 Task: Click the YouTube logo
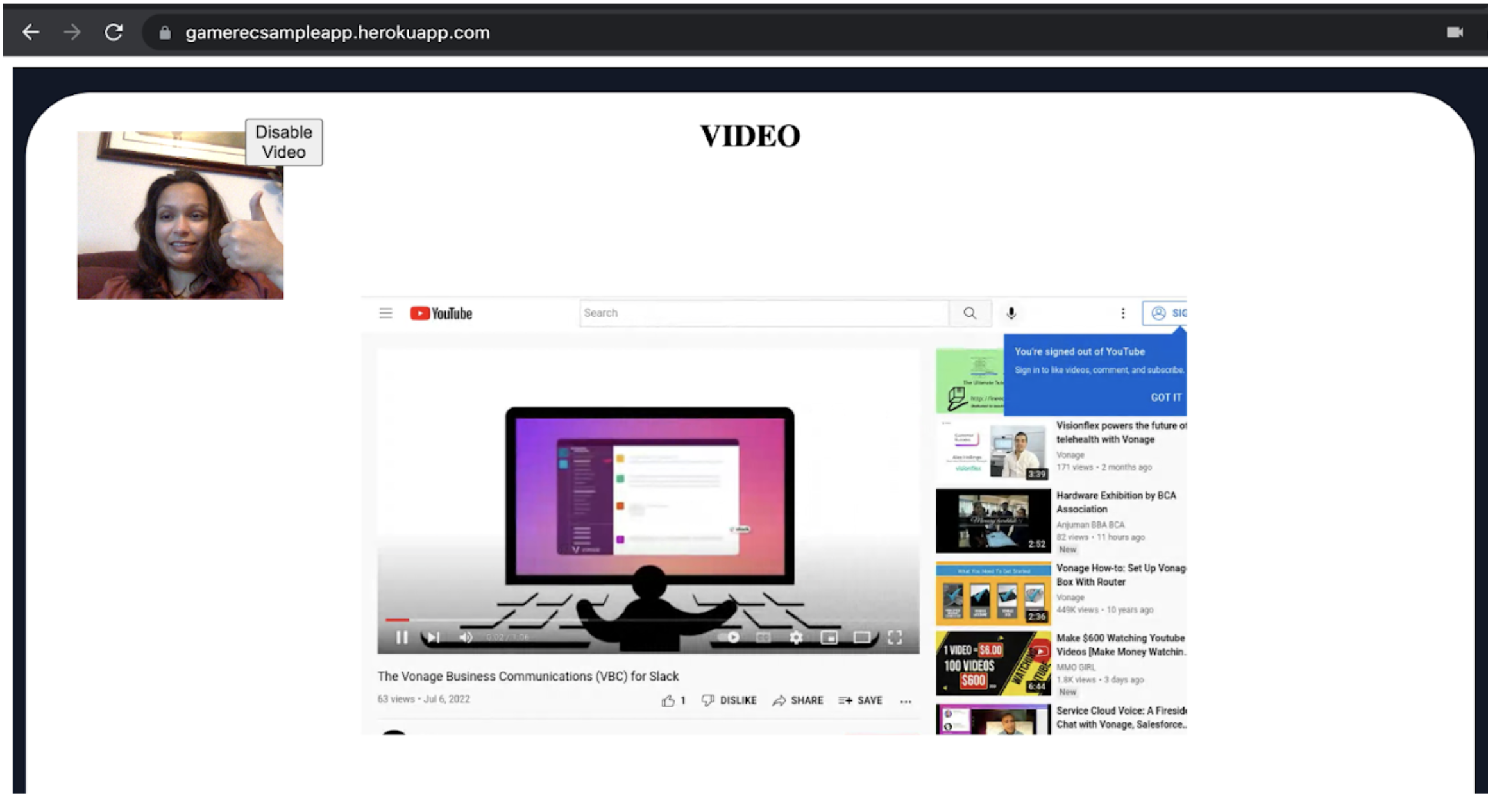click(x=441, y=313)
